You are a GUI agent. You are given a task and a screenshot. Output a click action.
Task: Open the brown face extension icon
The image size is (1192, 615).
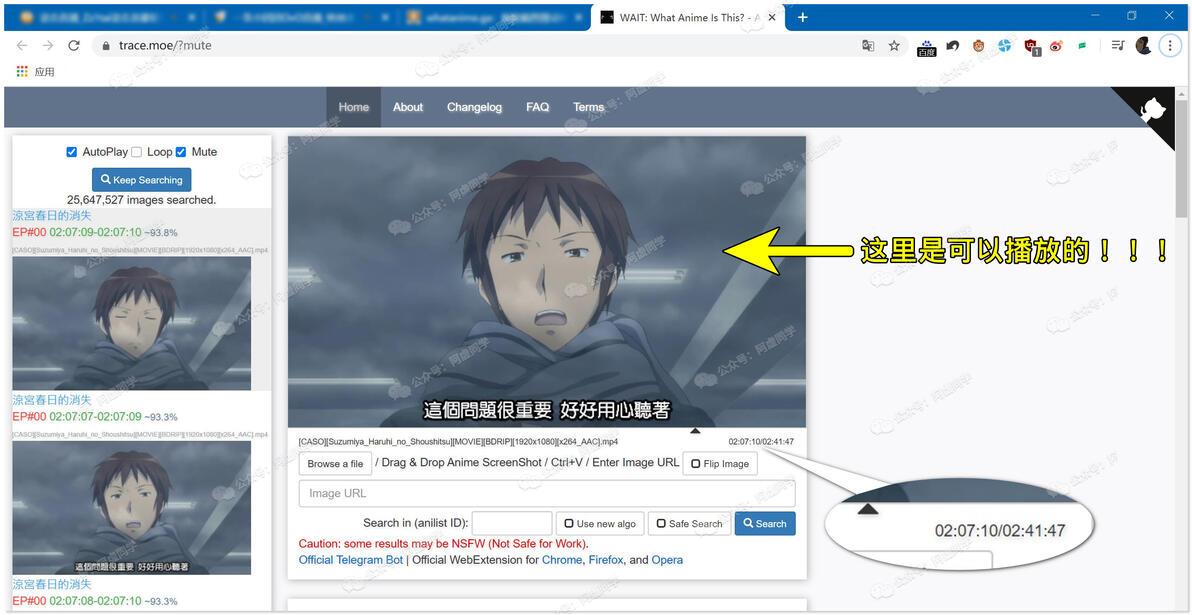pyautogui.click(x=978, y=46)
